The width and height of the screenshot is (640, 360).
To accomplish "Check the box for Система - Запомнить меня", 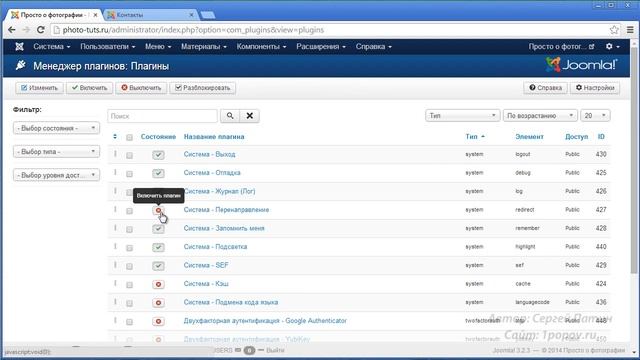I will [129, 229].
